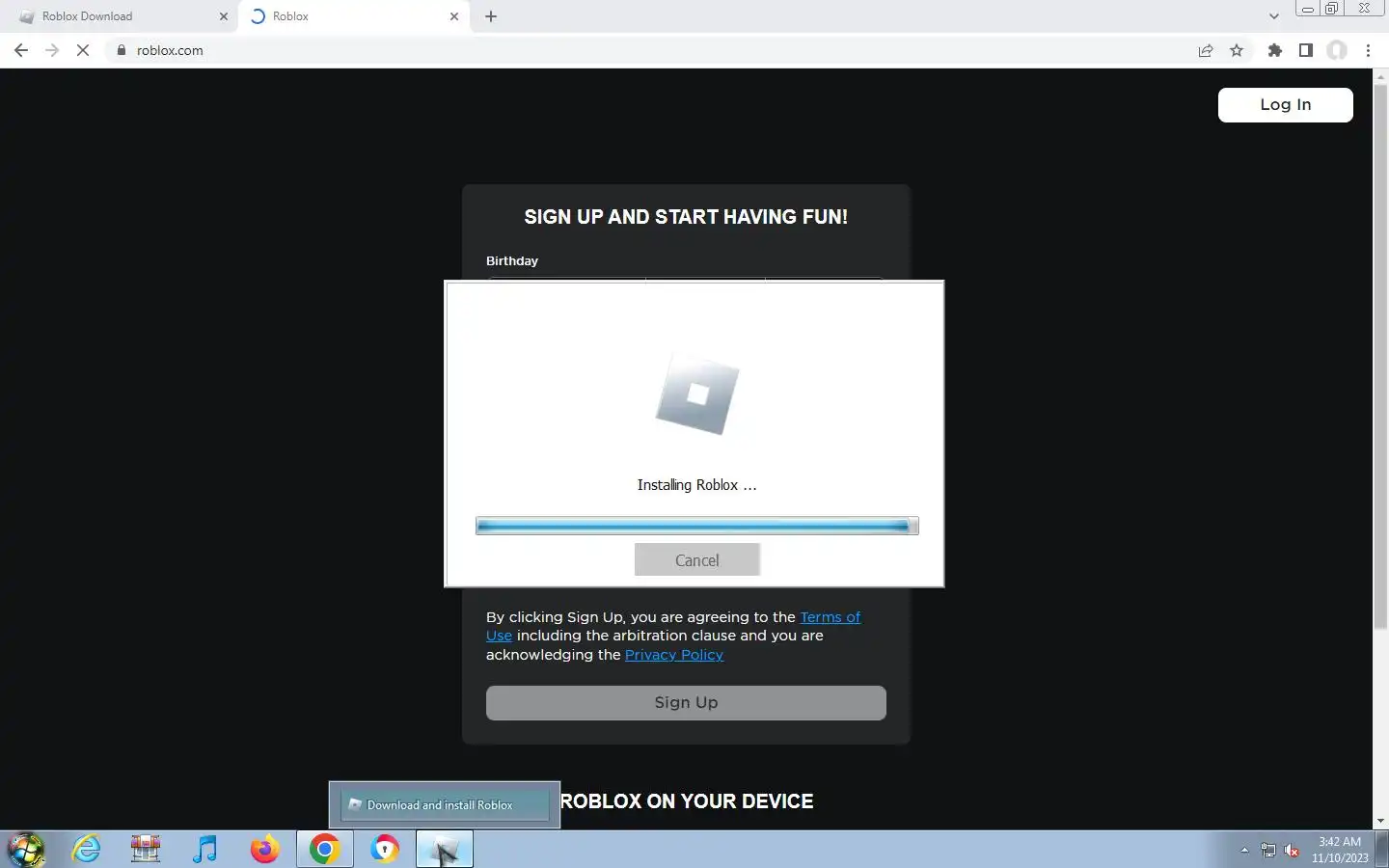Cancel the Roblox installation
Image resolution: width=1389 pixels, height=868 pixels.
click(x=696, y=560)
